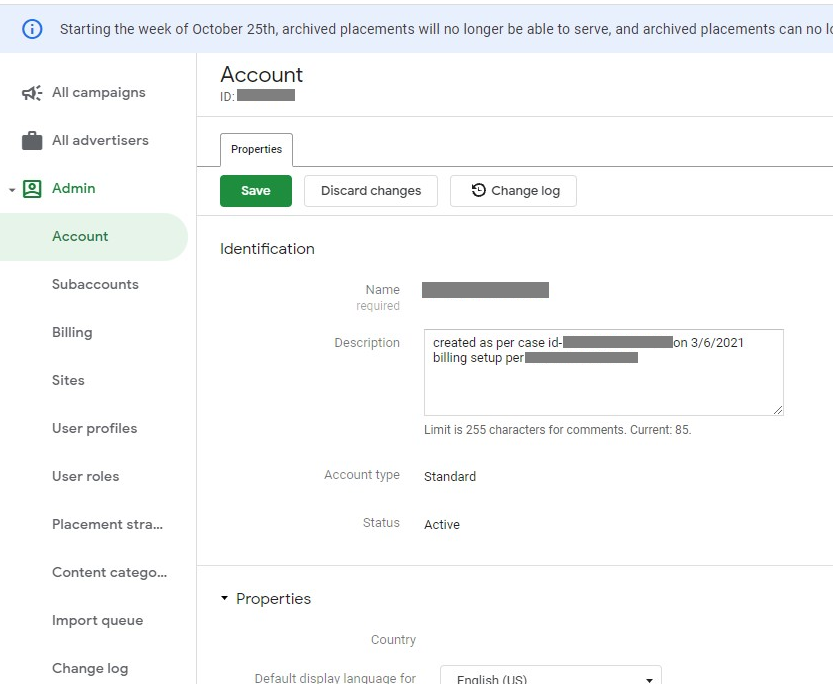The image size is (833, 684).
Task: Open Content categories item
Action: tap(109, 572)
